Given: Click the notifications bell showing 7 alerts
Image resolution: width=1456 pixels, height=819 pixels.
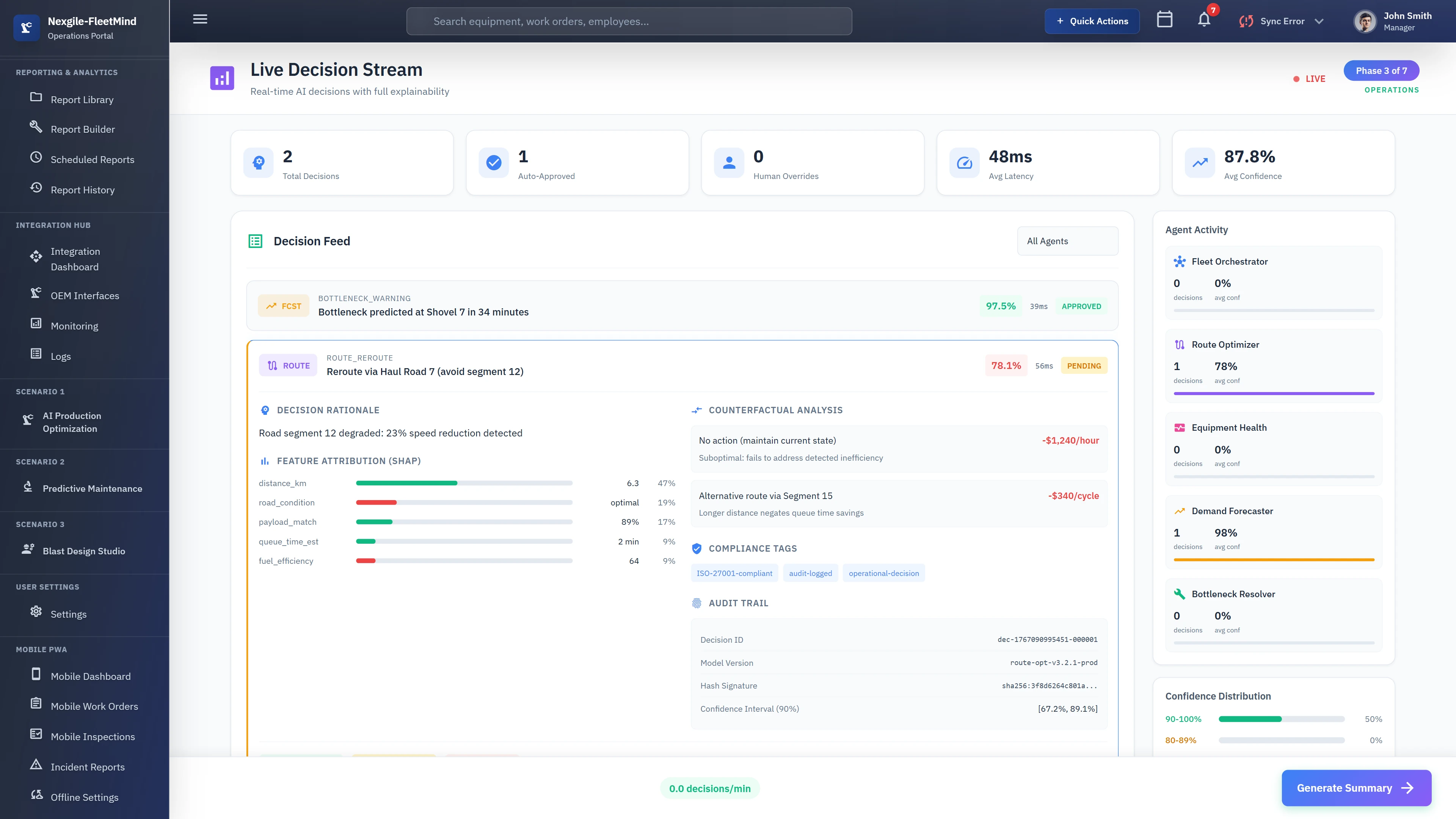Looking at the screenshot, I should (1203, 20).
